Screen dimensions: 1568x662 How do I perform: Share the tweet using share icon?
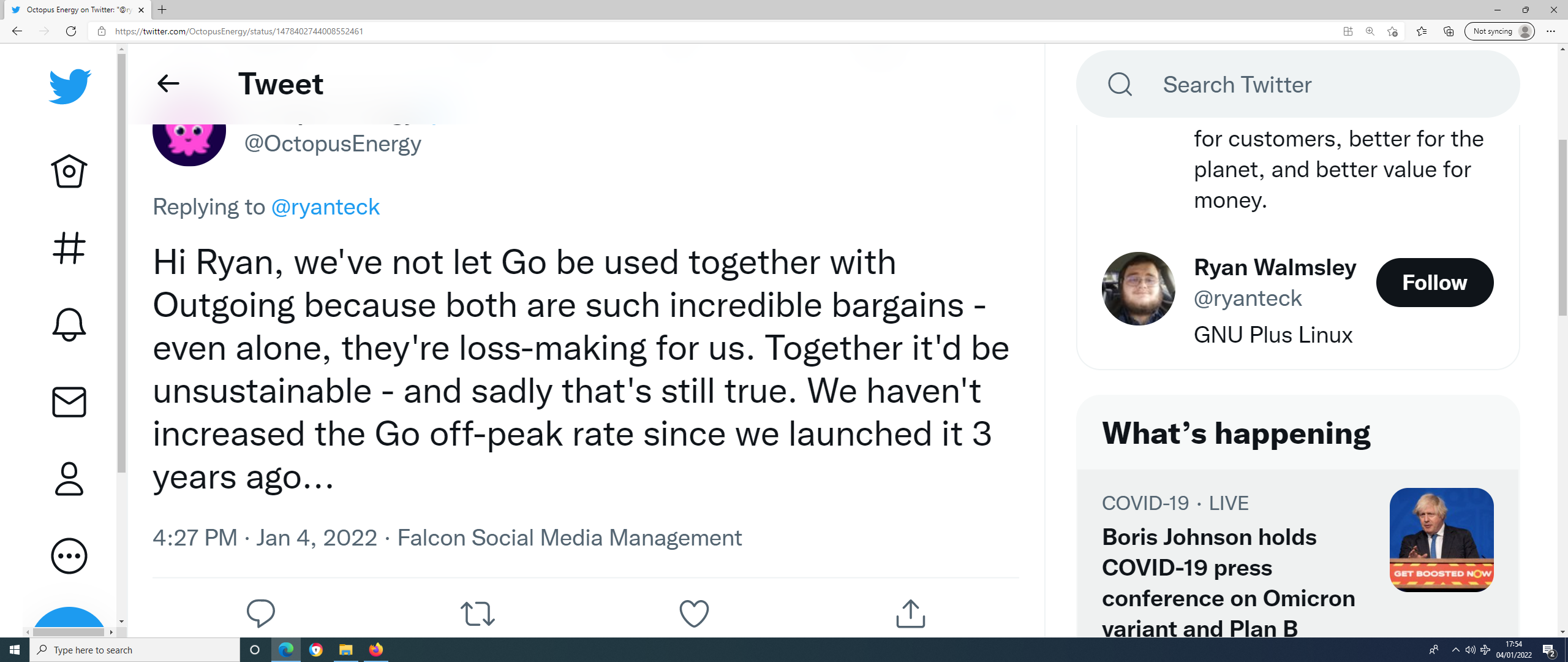pyautogui.click(x=910, y=613)
